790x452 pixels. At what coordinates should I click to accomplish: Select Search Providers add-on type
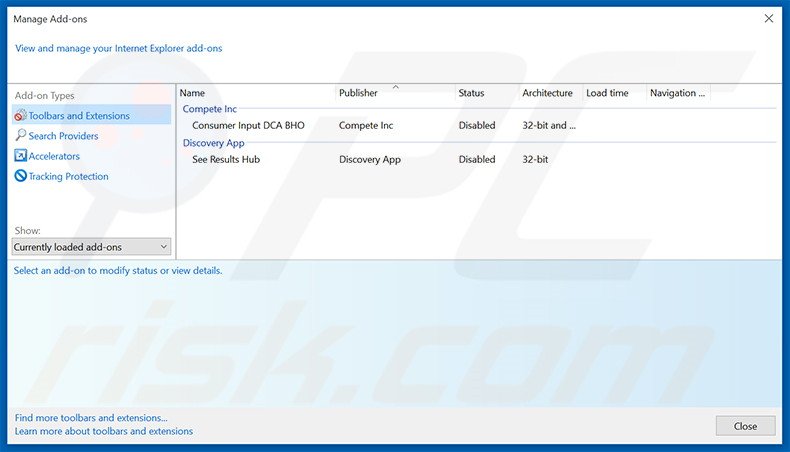tap(63, 136)
